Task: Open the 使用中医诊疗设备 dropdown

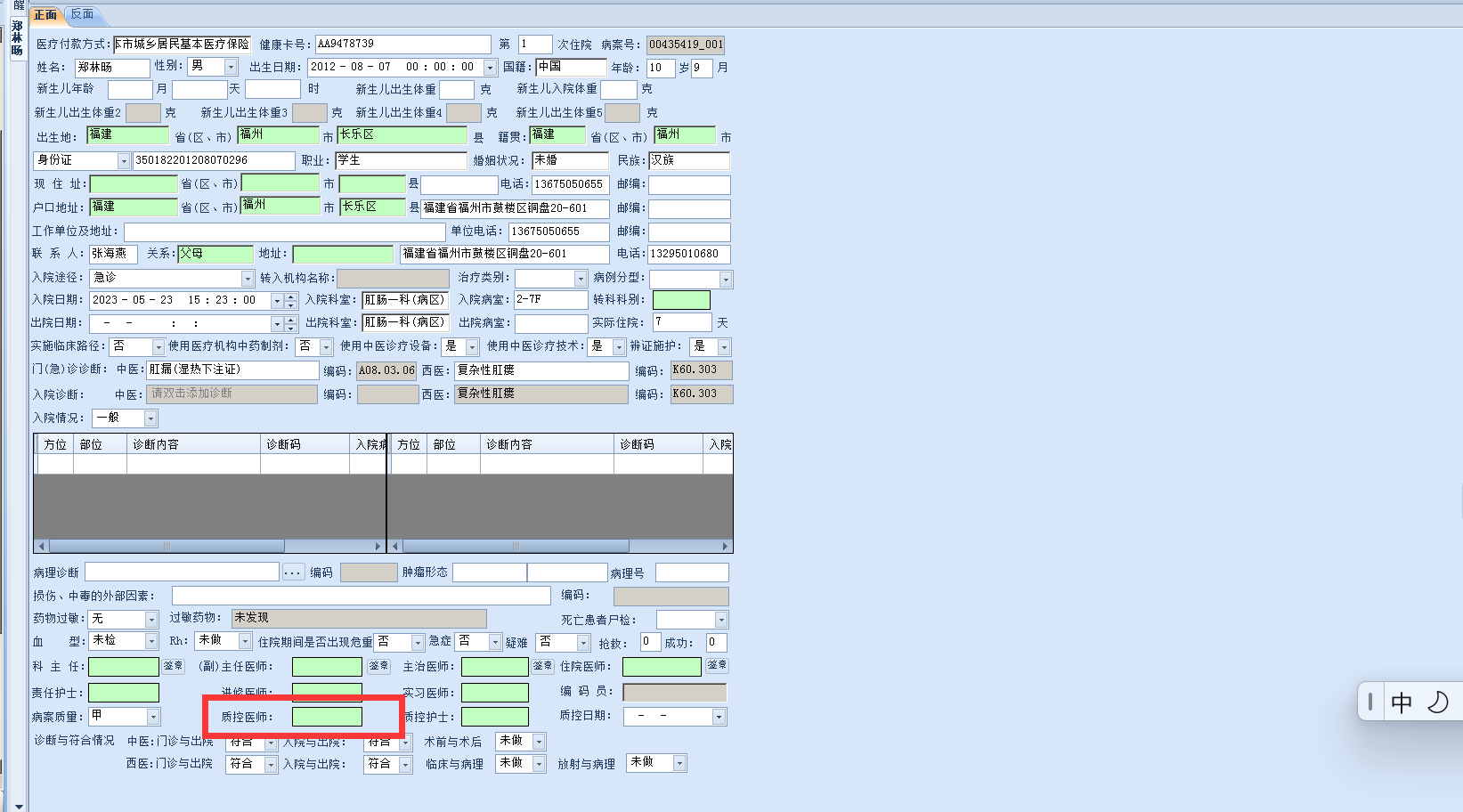Action: [x=472, y=347]
